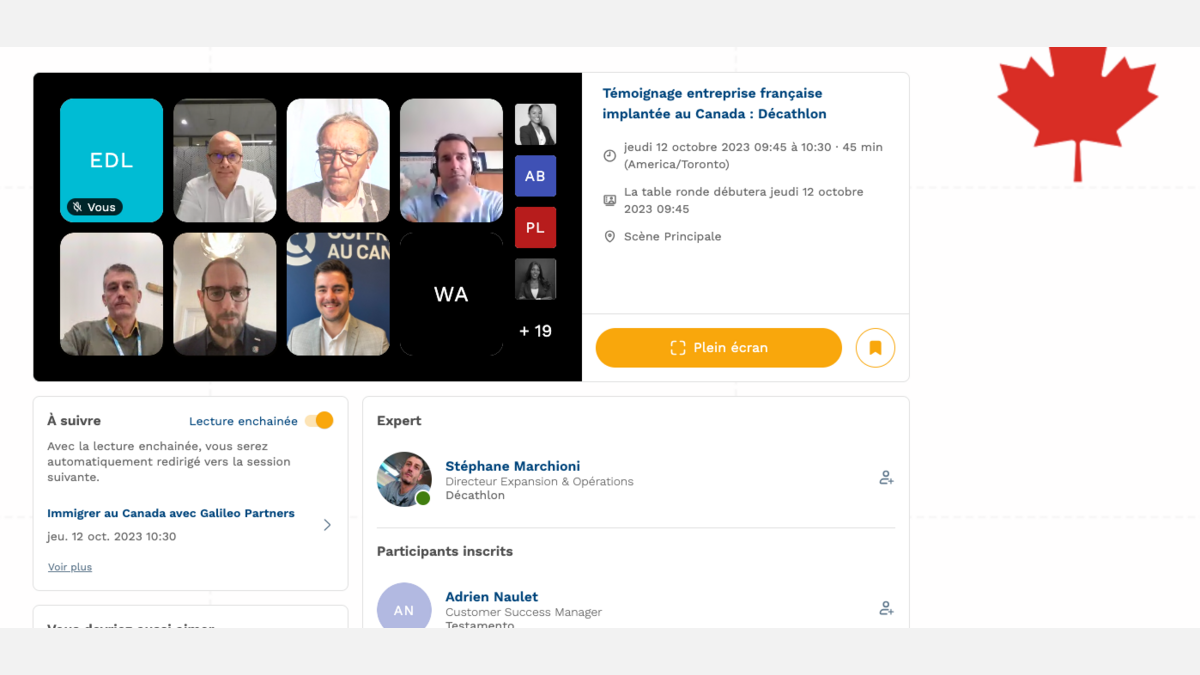The width and height of the screenshot is (1200, 675).
Task: Click the AN avatar for Adrien Naulet
Action: pyautogui.click(x=404, y=607)
